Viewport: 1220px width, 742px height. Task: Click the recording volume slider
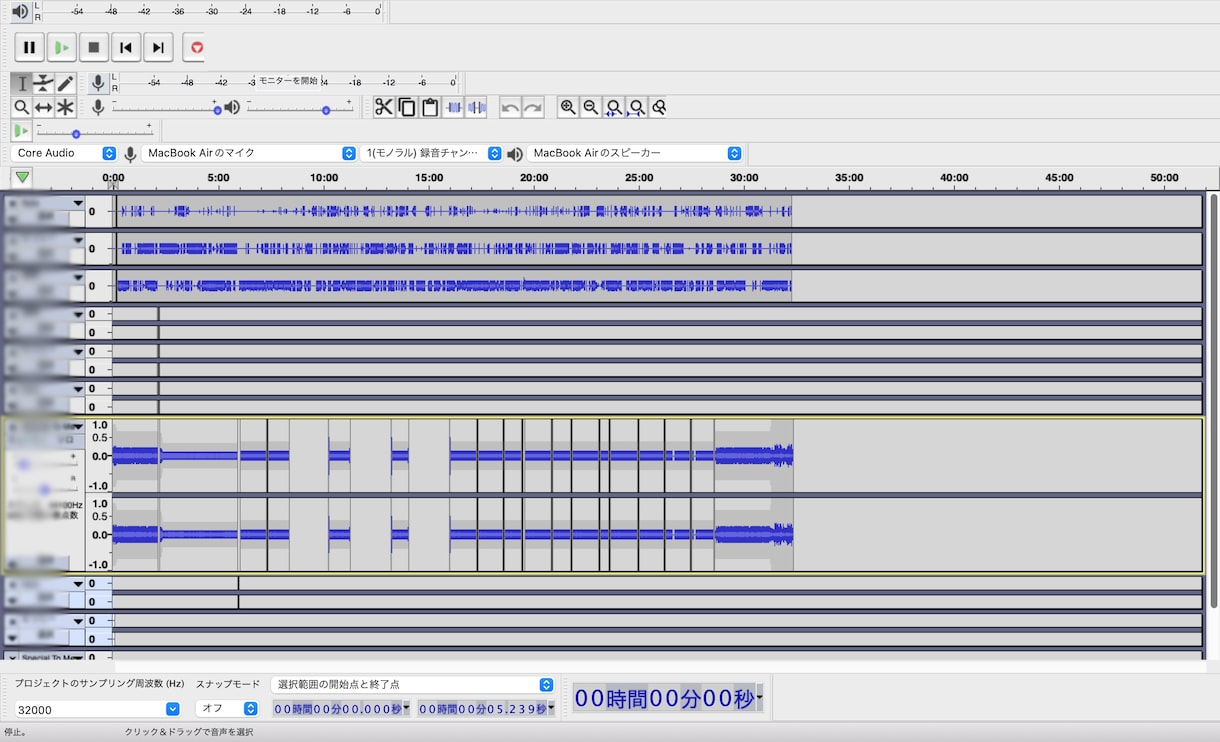[166, 107]
